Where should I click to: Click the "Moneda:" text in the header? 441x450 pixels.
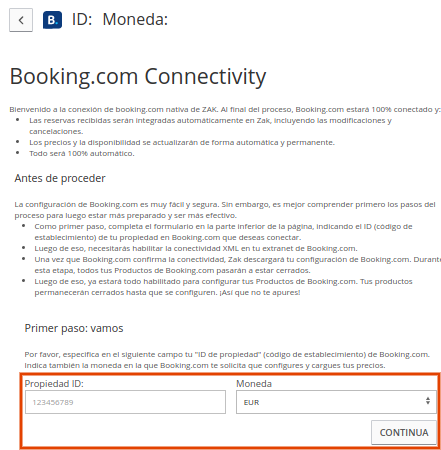pos(135,19)
